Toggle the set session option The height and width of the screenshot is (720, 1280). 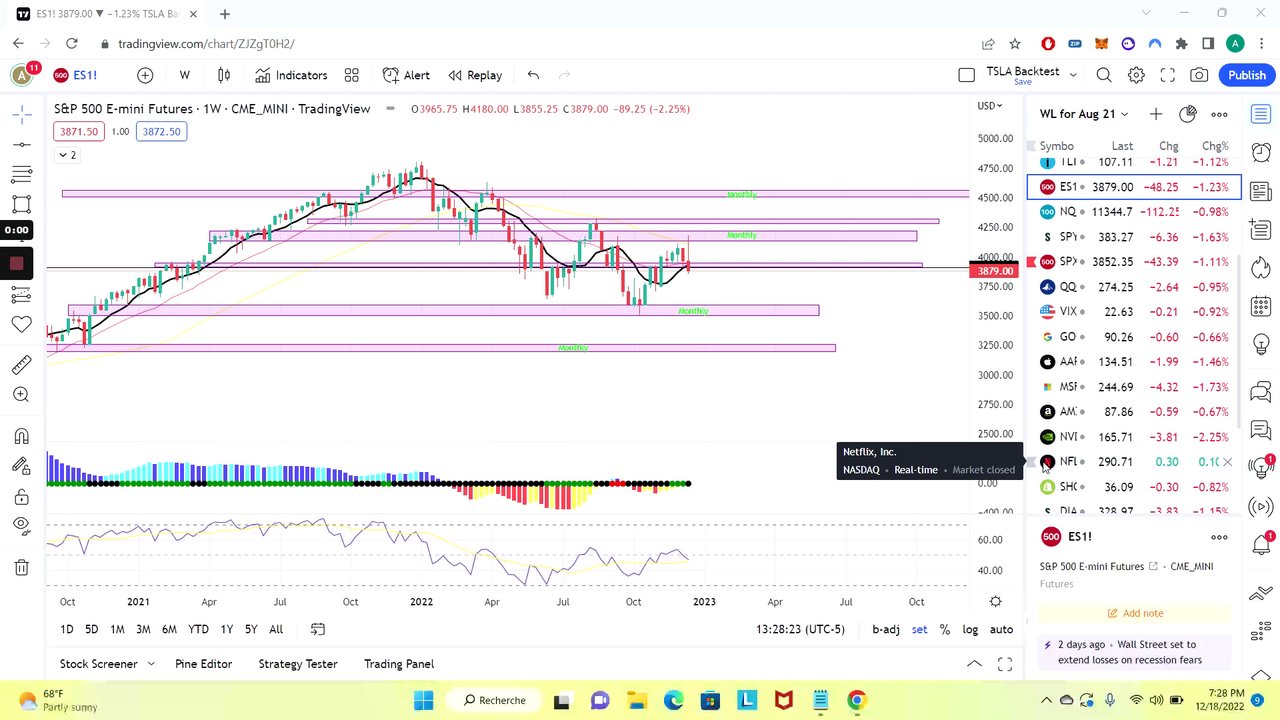(x=919, y=629)
